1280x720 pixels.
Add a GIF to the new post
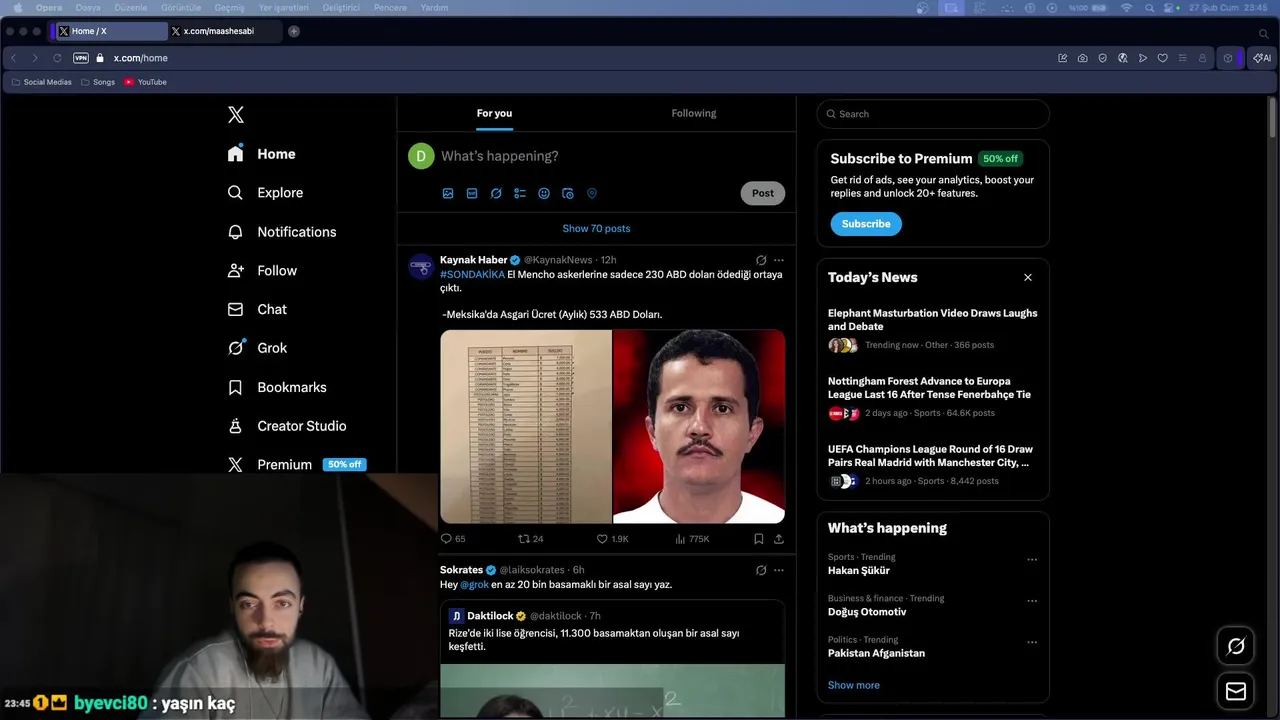(472, 194)
